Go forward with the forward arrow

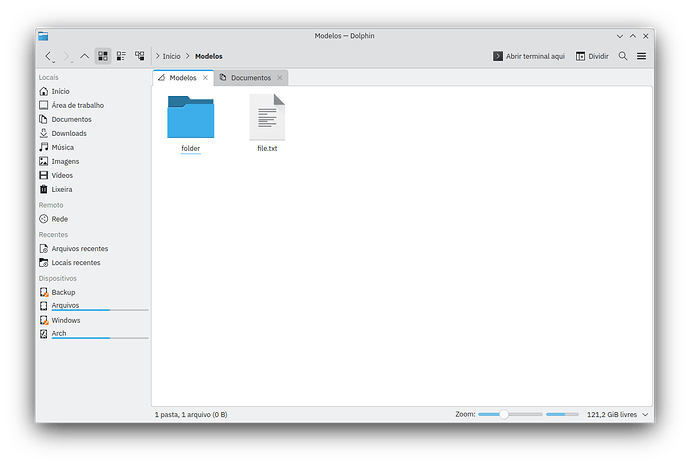pyautogui.click(x=66, y=56)
